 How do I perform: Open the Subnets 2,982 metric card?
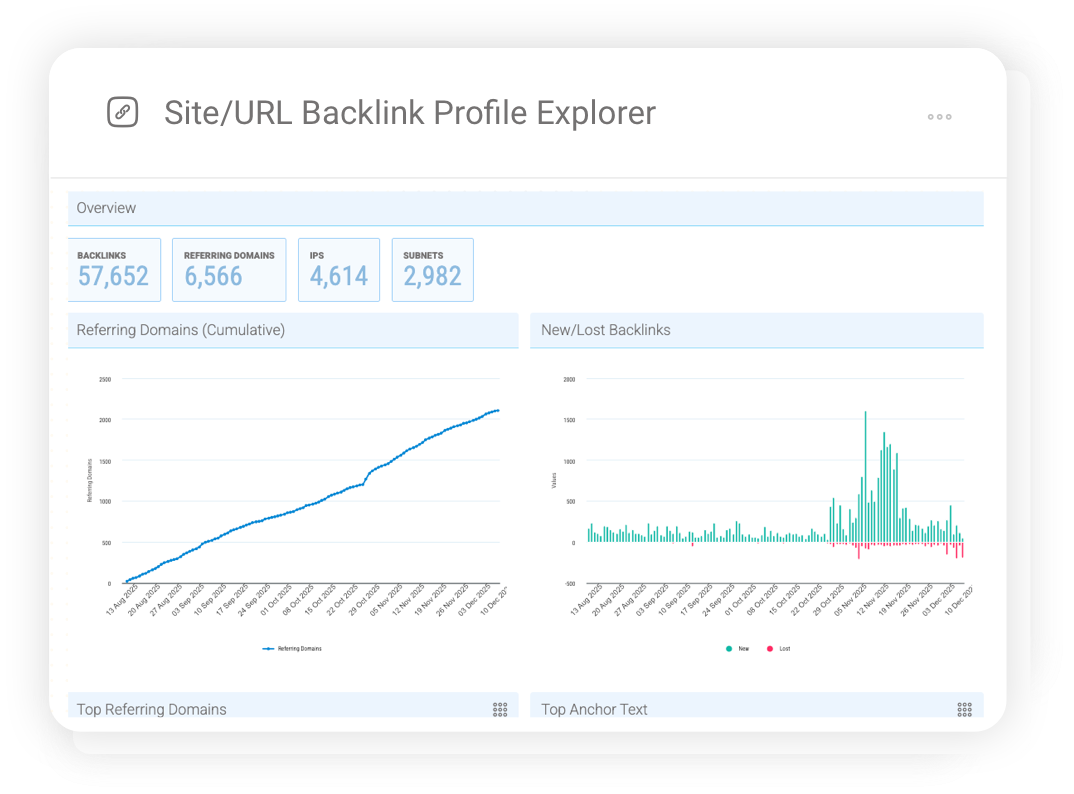tap(432, 269)
